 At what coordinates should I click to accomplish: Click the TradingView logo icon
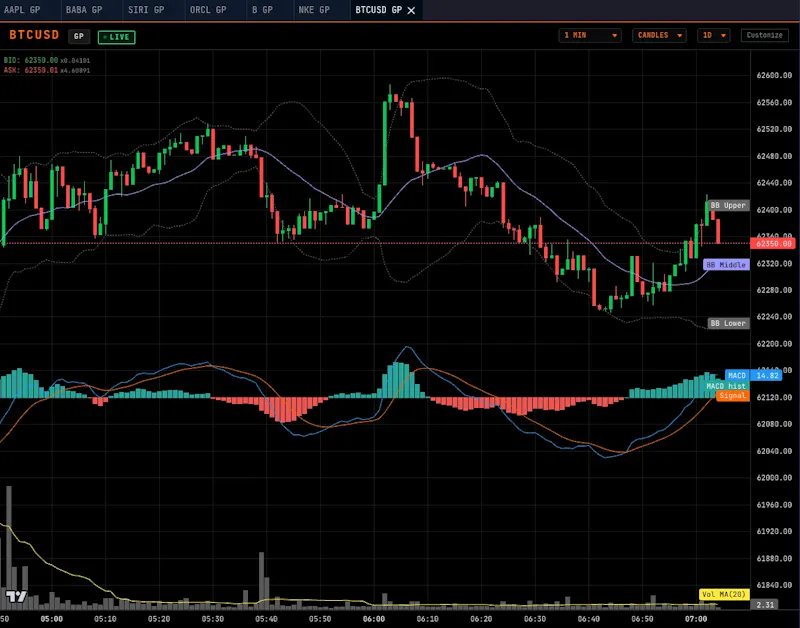[15, 596]
